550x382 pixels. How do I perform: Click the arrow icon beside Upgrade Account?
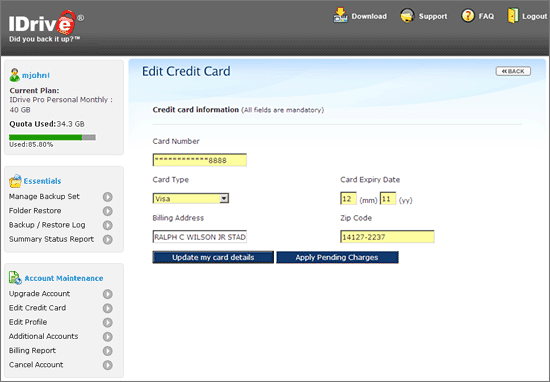click(x=108, y=294)
